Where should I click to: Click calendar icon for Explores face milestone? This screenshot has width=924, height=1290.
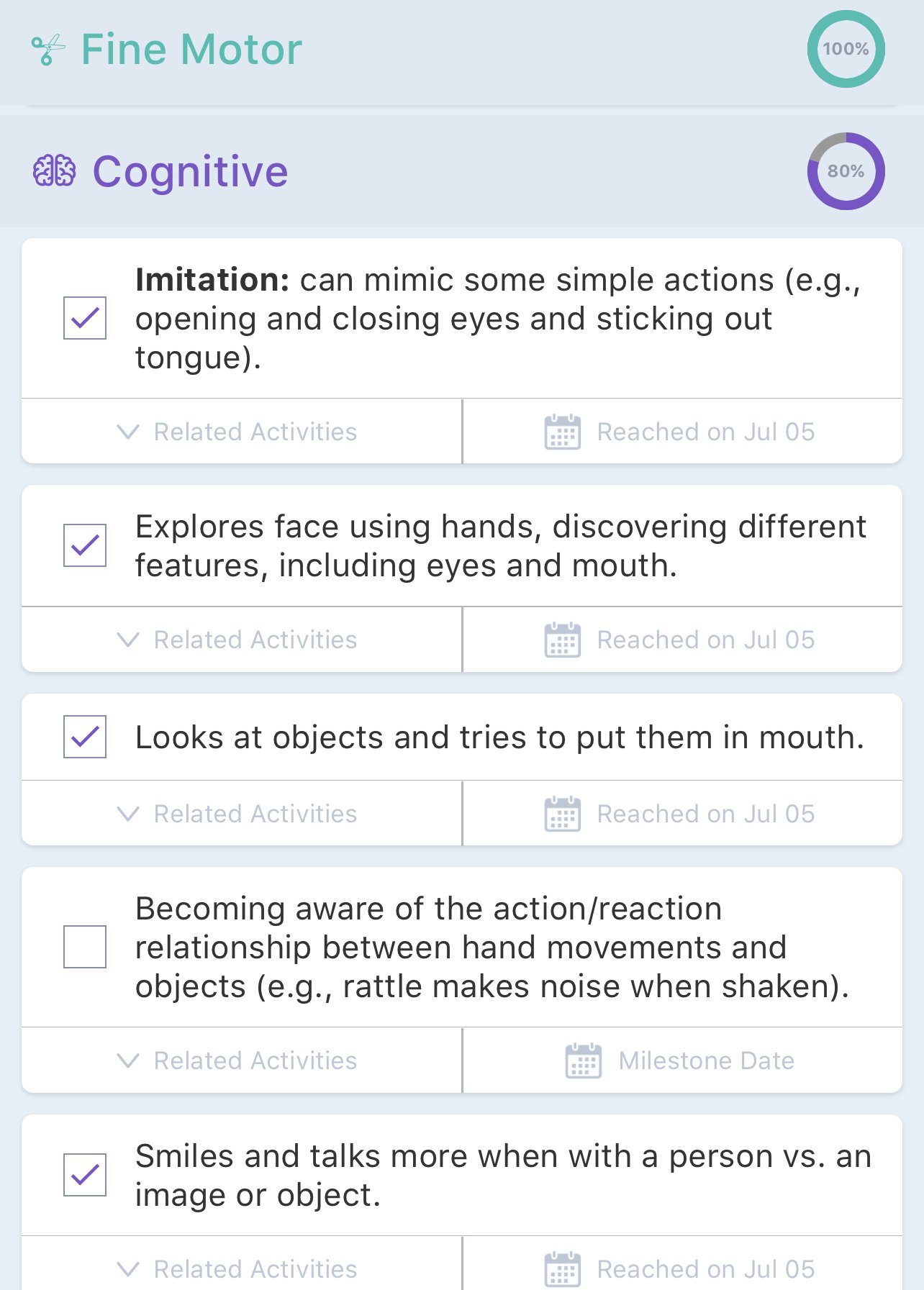(562, 640)
